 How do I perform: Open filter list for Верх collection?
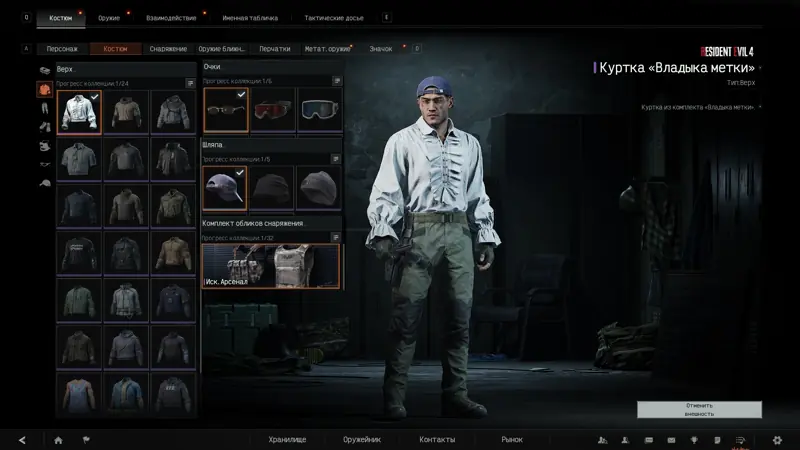[x=190, y=83]
